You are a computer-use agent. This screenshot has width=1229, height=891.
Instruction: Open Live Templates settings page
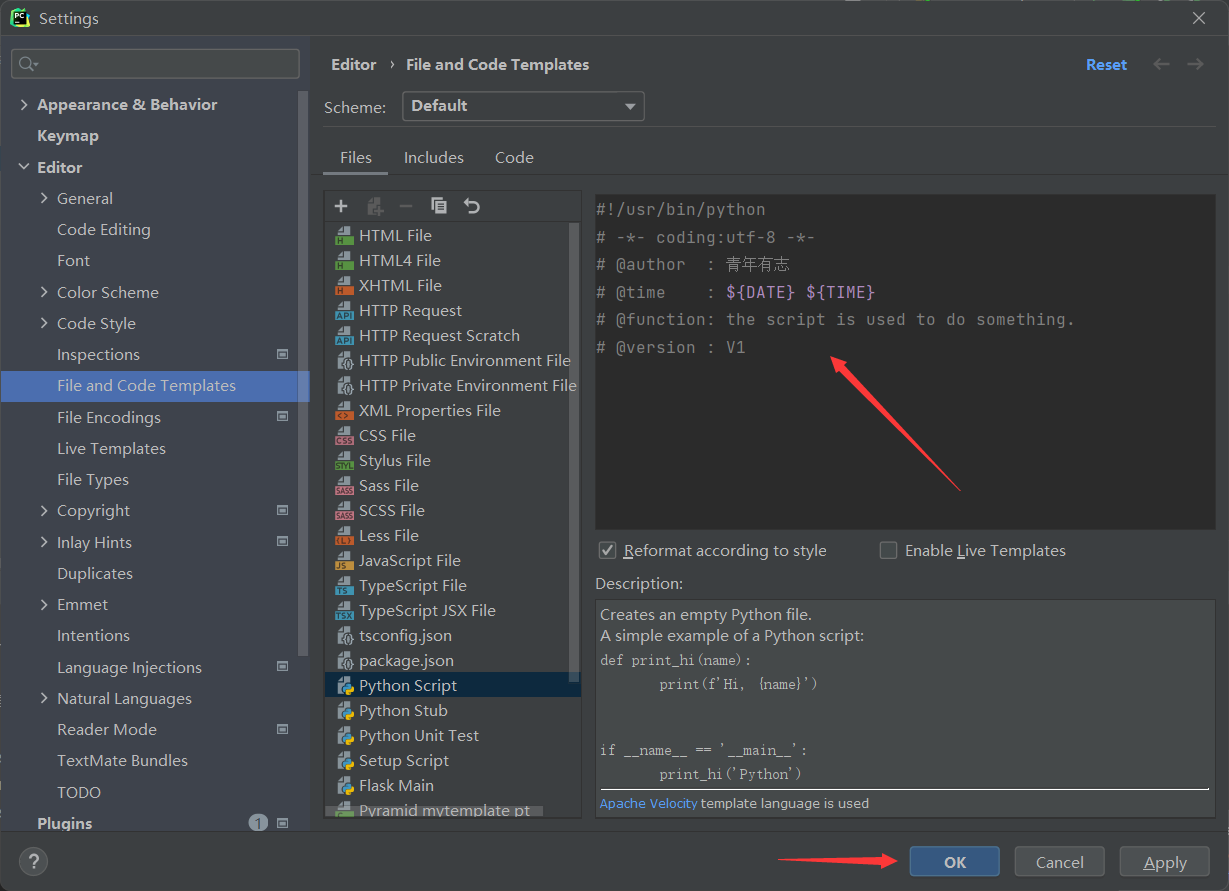pos(111,448)
